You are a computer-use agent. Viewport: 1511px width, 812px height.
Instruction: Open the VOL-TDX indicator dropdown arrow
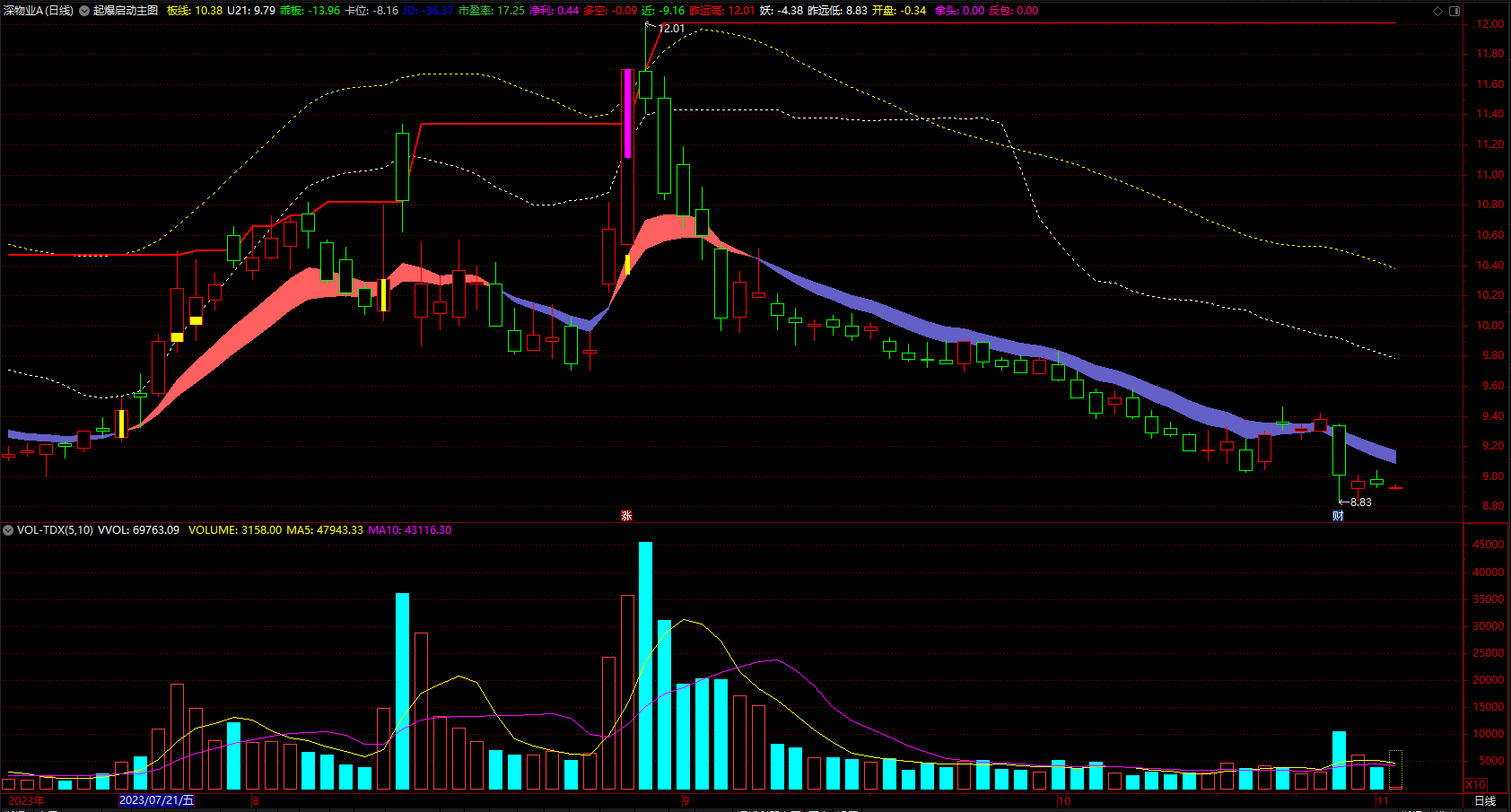[8, 530]
